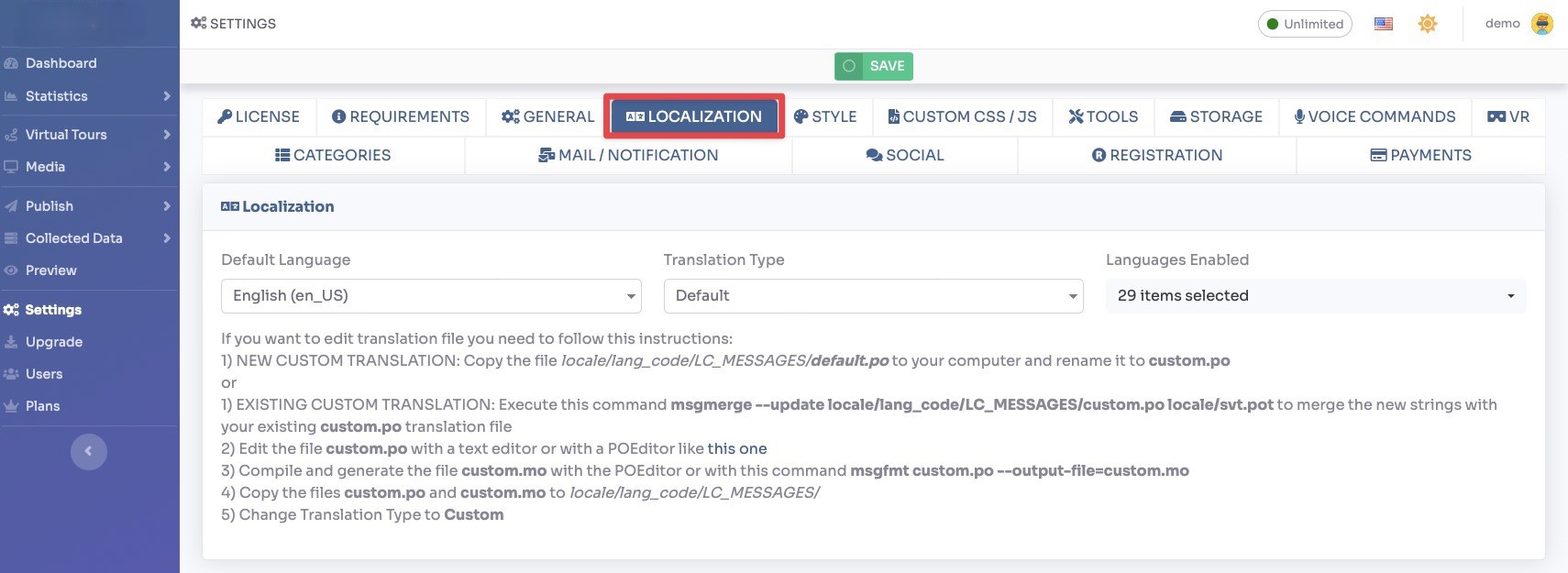Switch to the VOICE COMMANDS tab
This screenshot has height=573, width=1568.
pos(1375,116)
